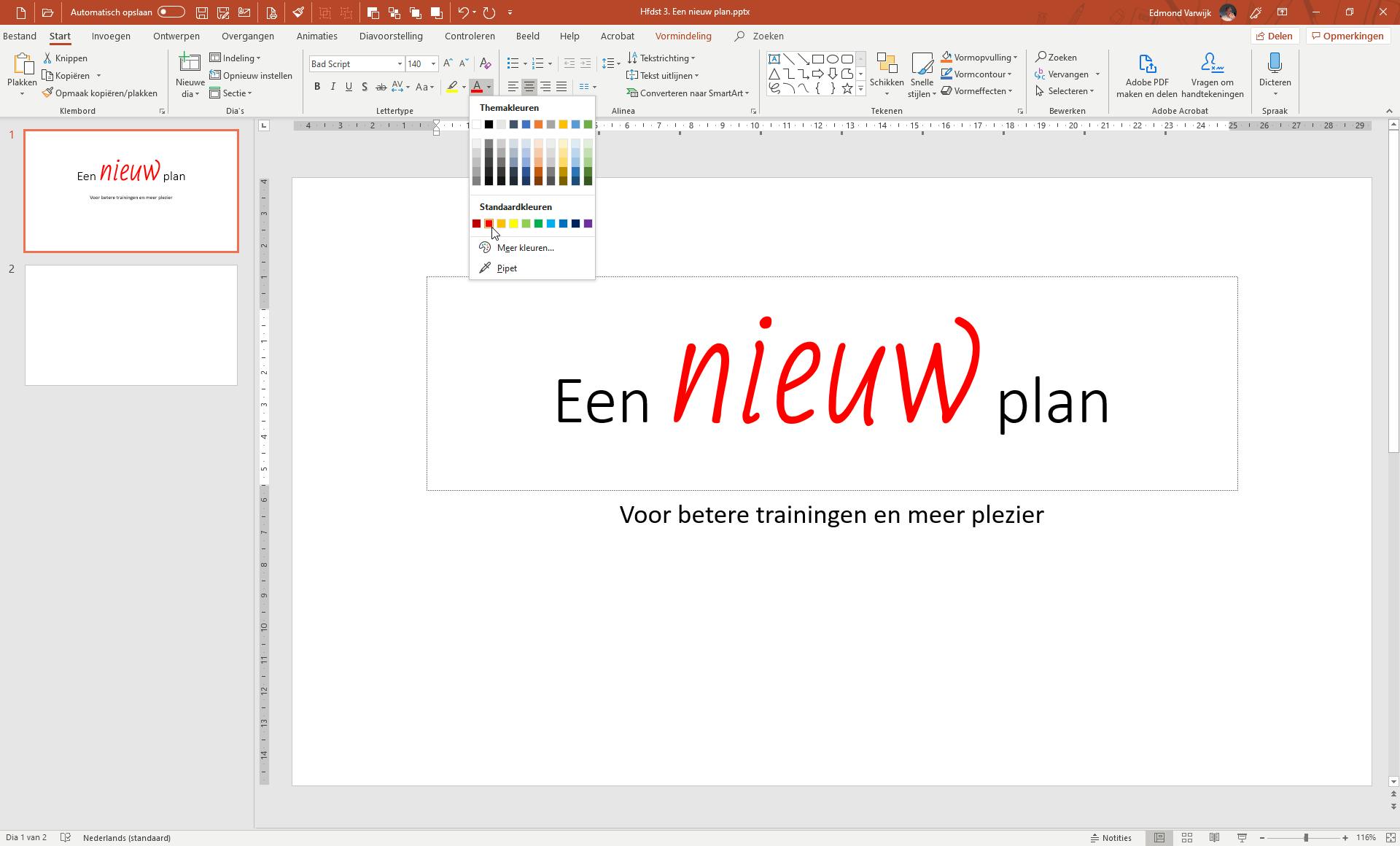
Task: Click the Italic formatting button
Action: pos(333,87)
